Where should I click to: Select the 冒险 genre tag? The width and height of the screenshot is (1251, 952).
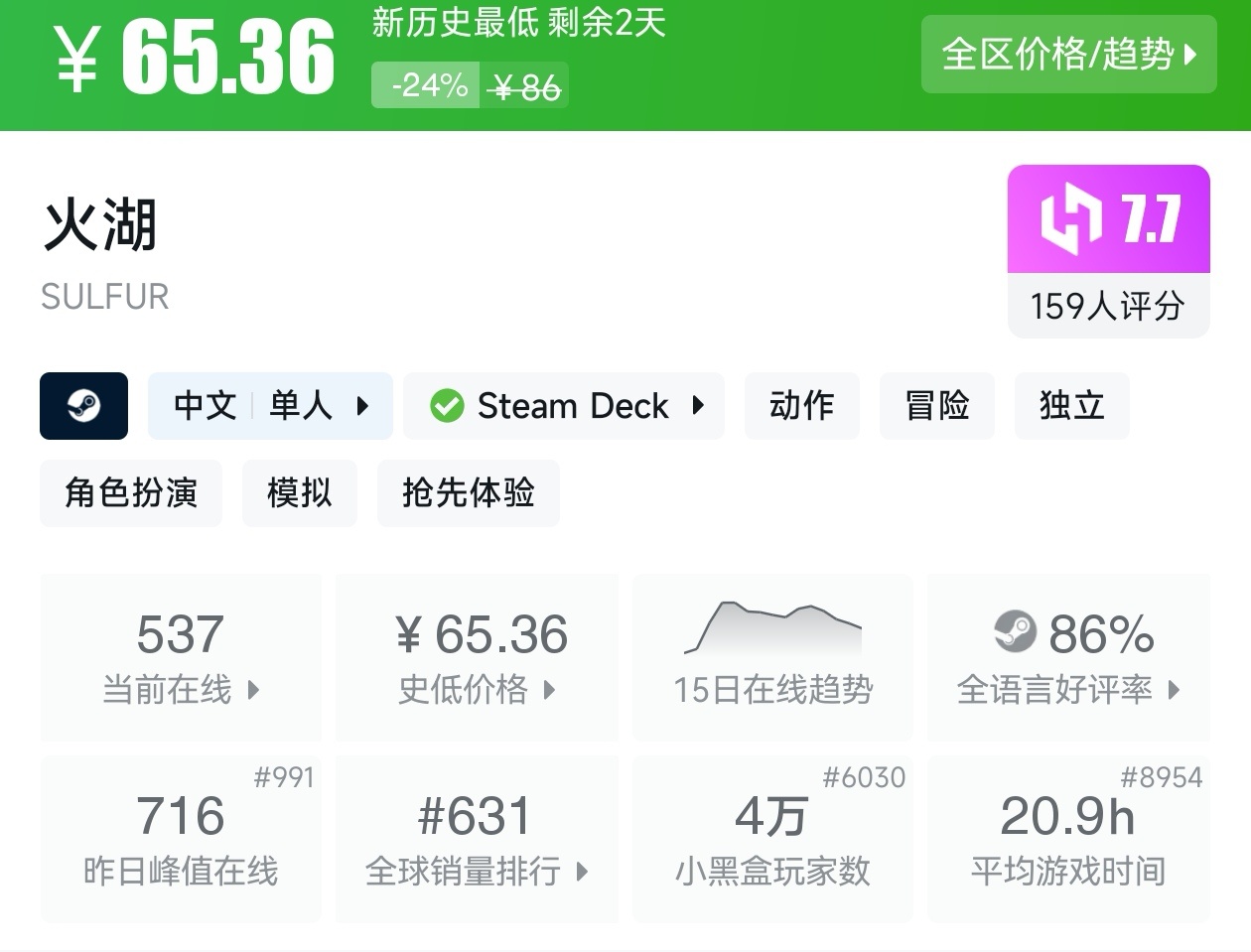click(x=936, y=406)
